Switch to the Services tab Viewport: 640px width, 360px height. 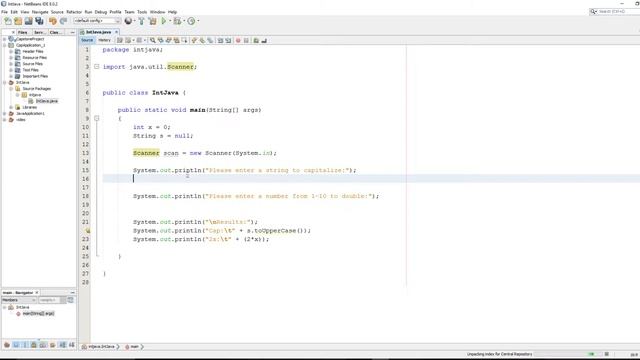coord(40,32)
